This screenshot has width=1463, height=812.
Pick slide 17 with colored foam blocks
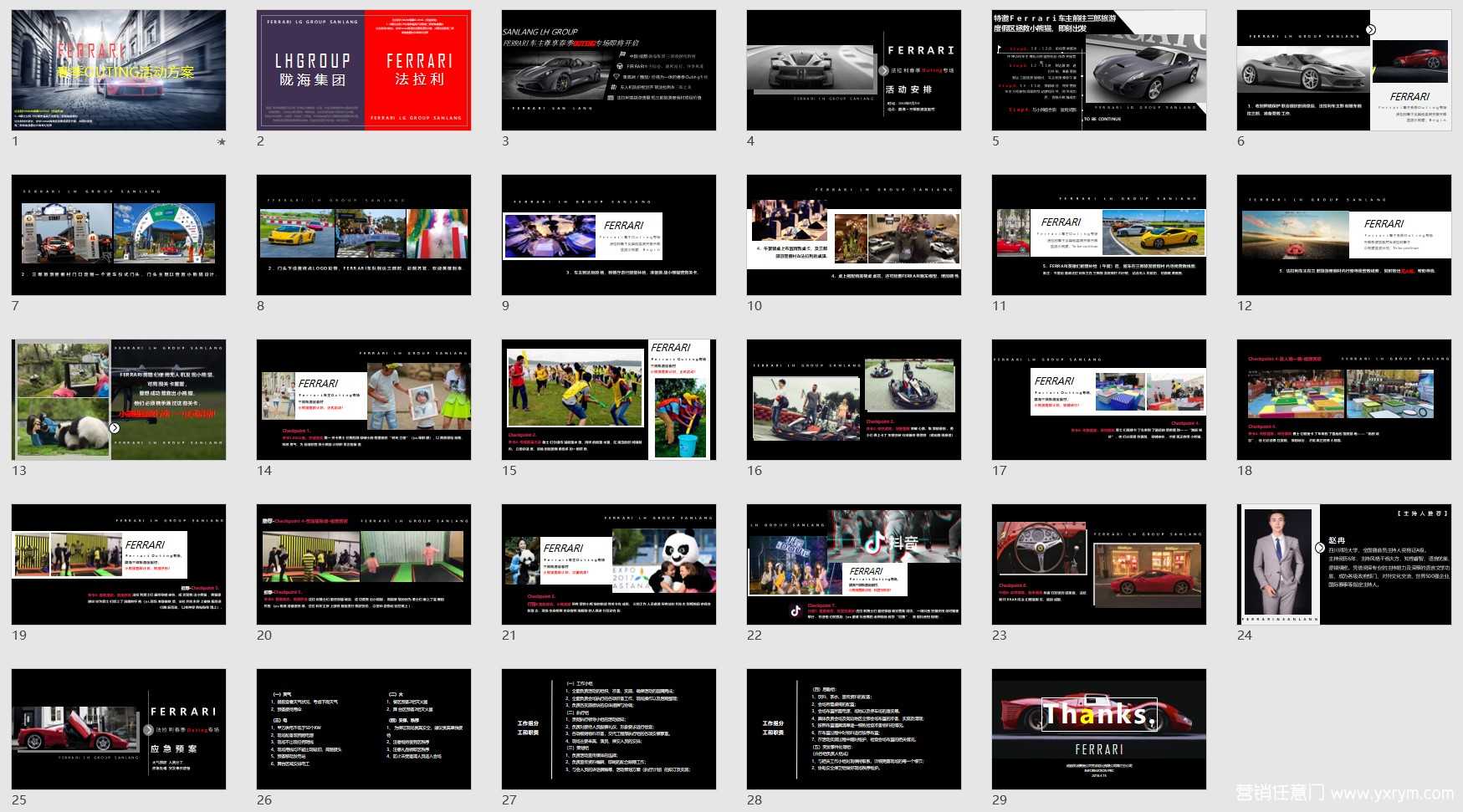[1099, 400]
